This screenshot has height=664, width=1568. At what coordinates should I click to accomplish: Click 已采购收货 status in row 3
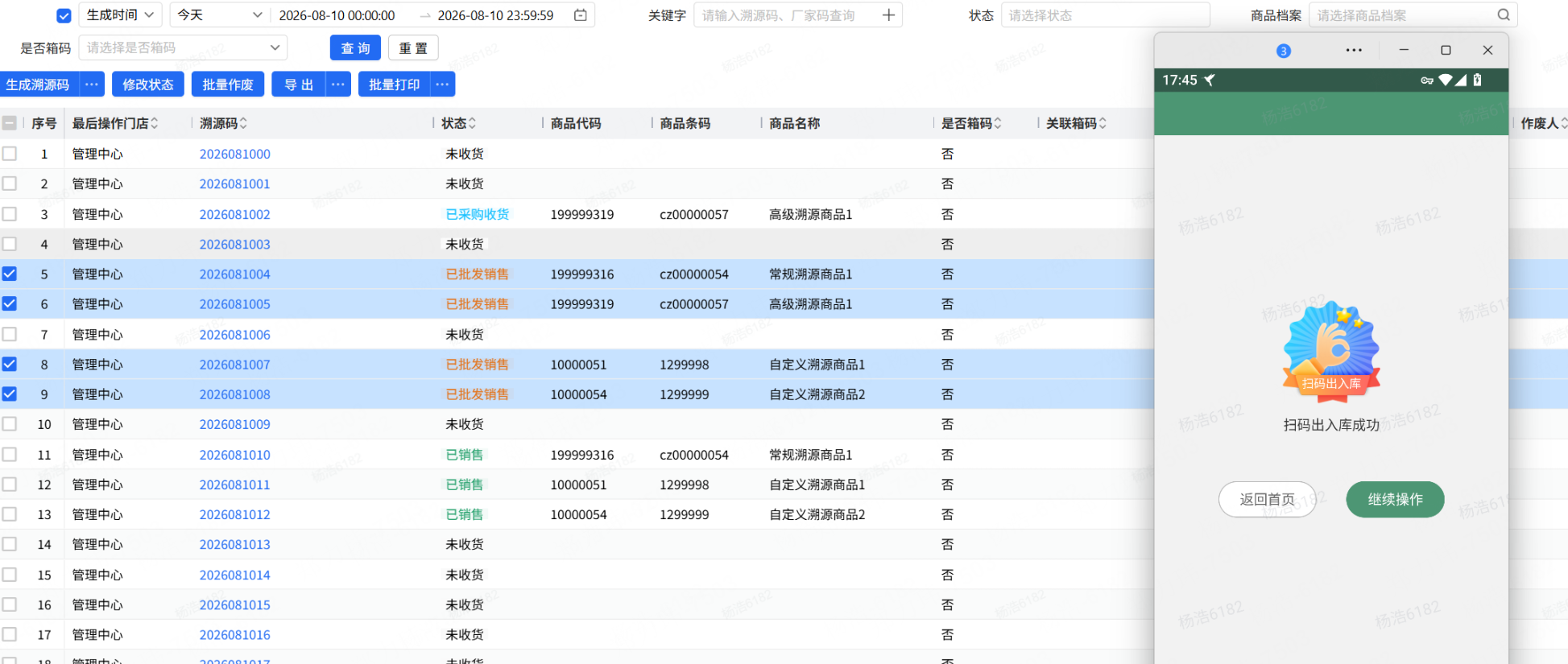478,214
